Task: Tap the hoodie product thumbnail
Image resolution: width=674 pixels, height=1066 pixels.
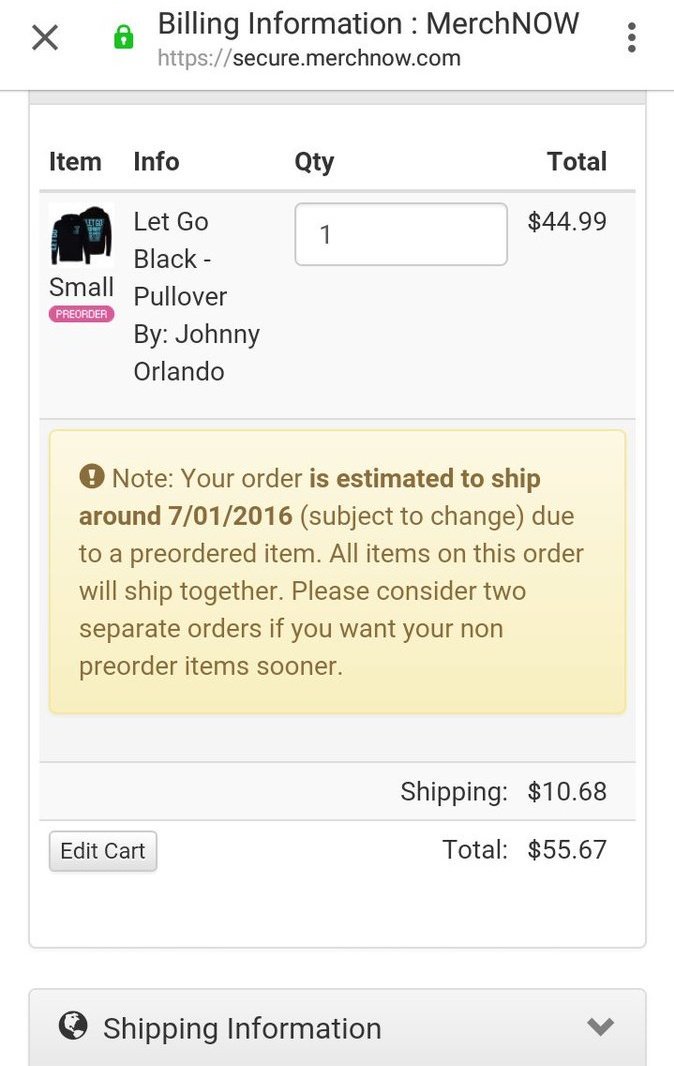Action: click(81, 235)
